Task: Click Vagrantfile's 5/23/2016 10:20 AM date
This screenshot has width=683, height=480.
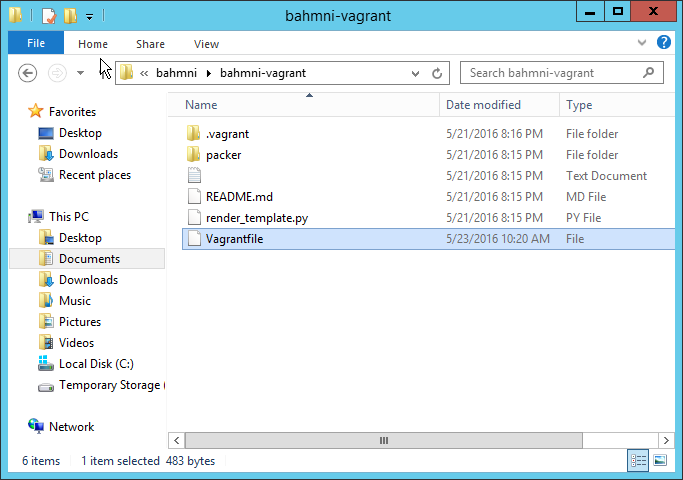Action: point(498,239)
